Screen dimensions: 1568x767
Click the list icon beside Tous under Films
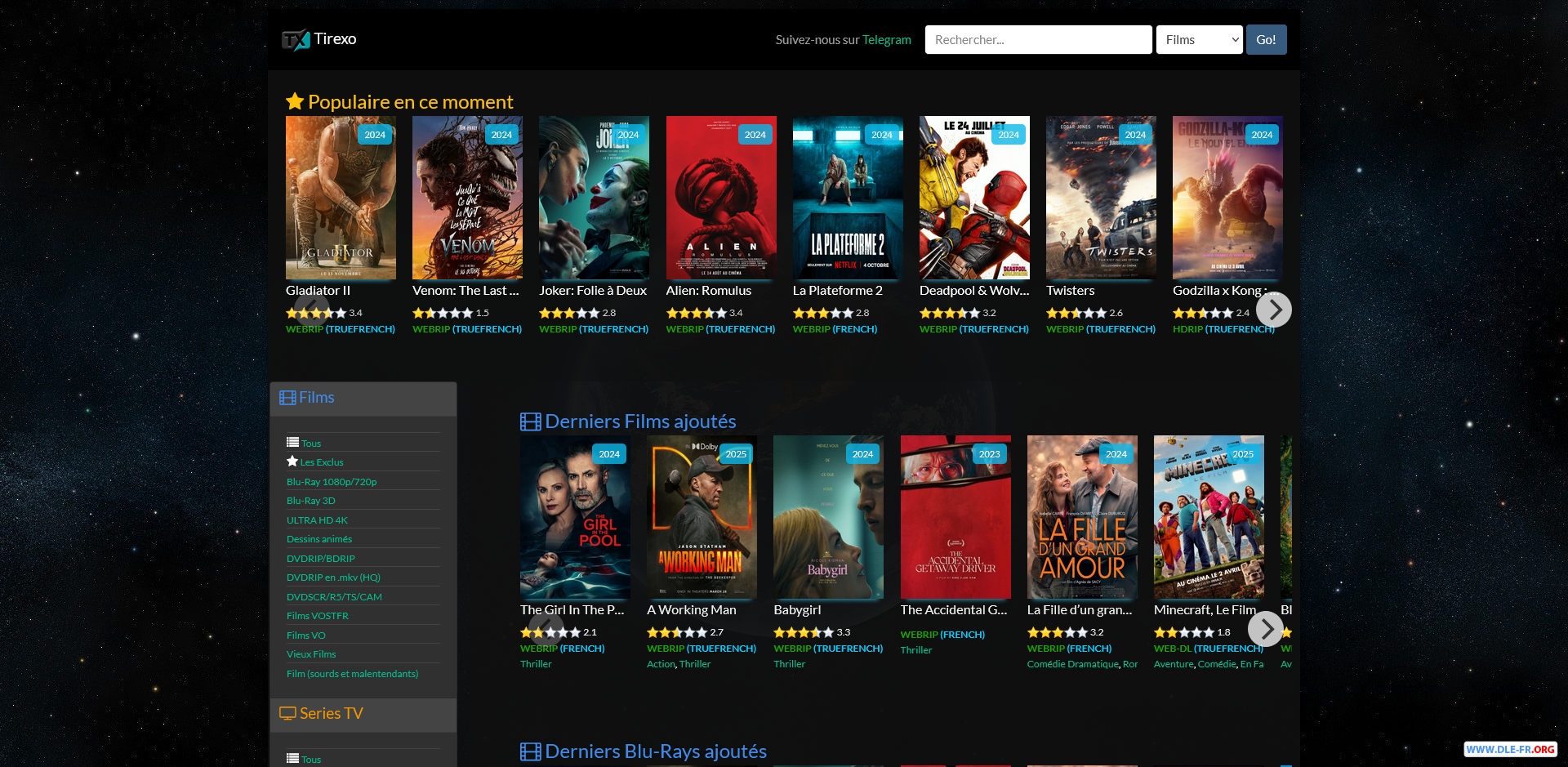(292, 443)
